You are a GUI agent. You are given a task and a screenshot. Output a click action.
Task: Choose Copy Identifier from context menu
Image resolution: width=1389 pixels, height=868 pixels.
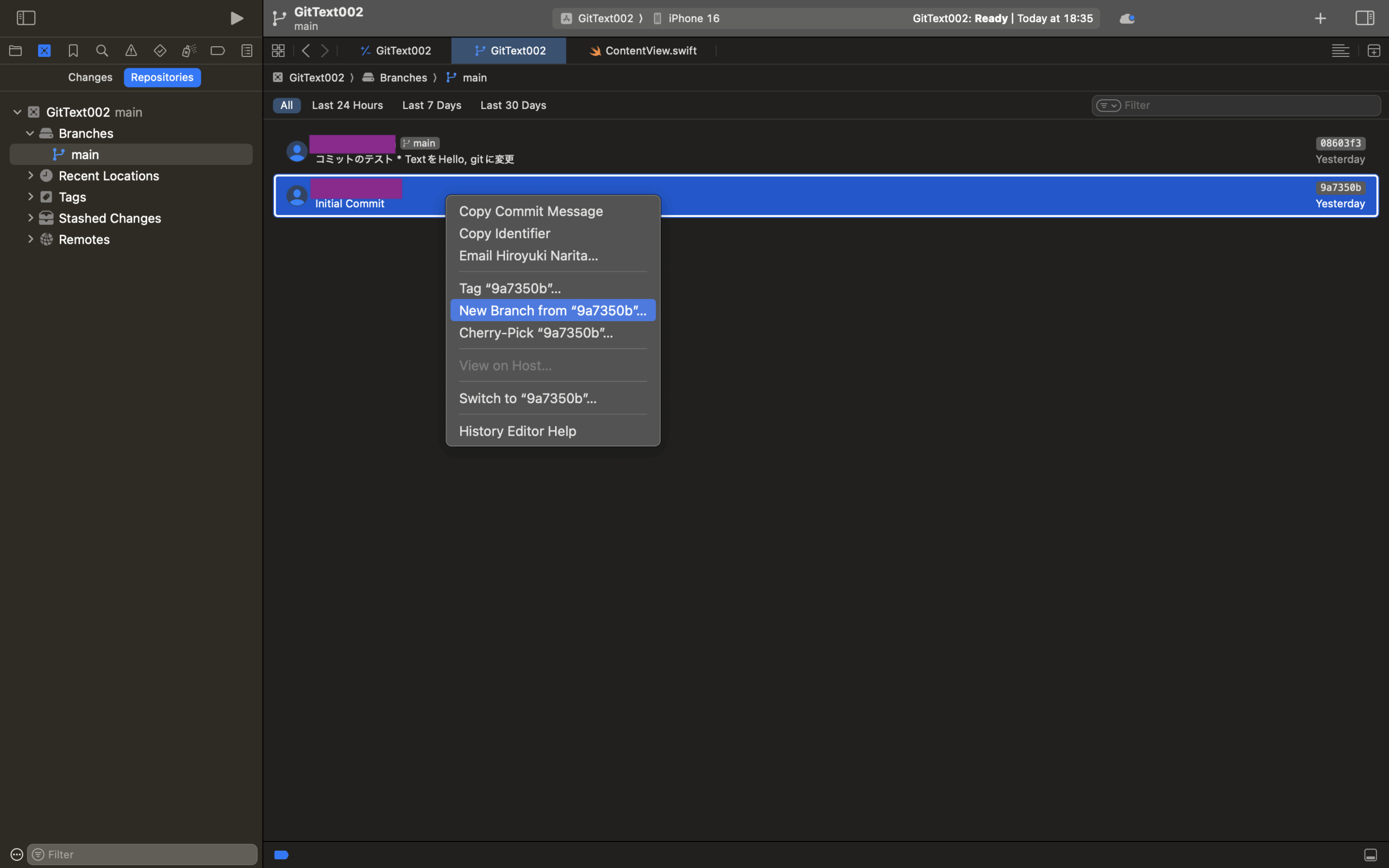point(553,234)
